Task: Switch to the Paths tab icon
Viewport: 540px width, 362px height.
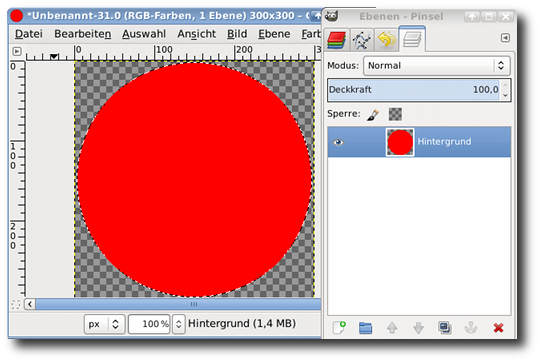Action: click(x=362, y=40)
